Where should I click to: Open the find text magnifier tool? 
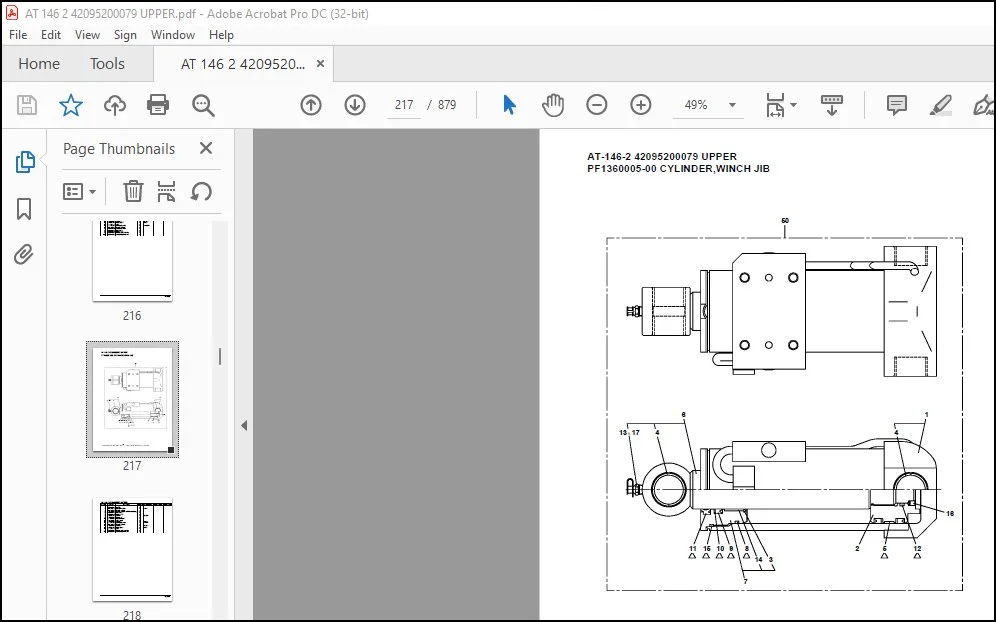click(x=203, y=105)
